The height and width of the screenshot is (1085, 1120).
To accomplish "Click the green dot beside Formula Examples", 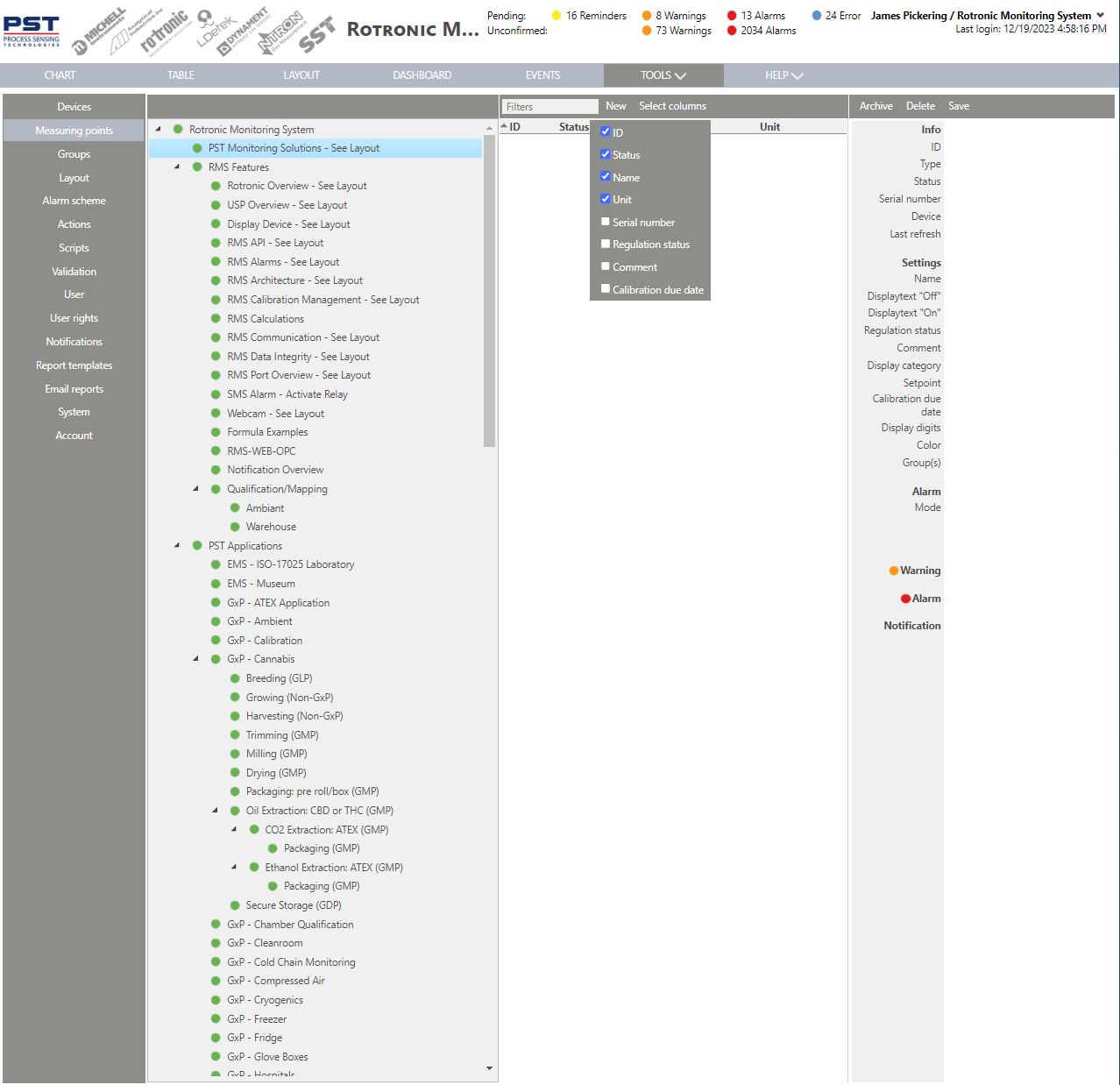I will [x=216, y=432].
